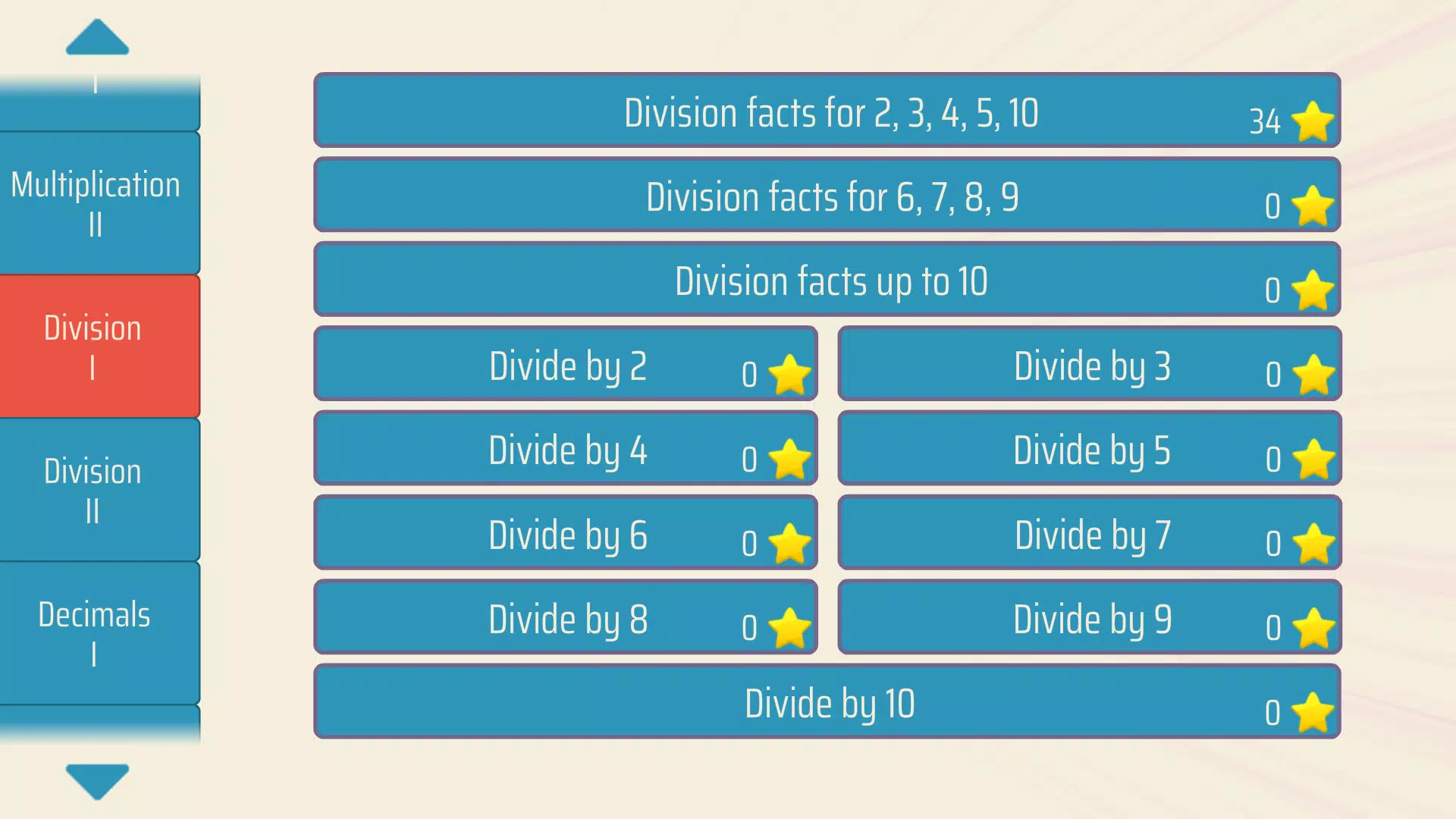Toggle the Division I menu selection
This screenshot has height=819, width=1456.
click(93, 346)
